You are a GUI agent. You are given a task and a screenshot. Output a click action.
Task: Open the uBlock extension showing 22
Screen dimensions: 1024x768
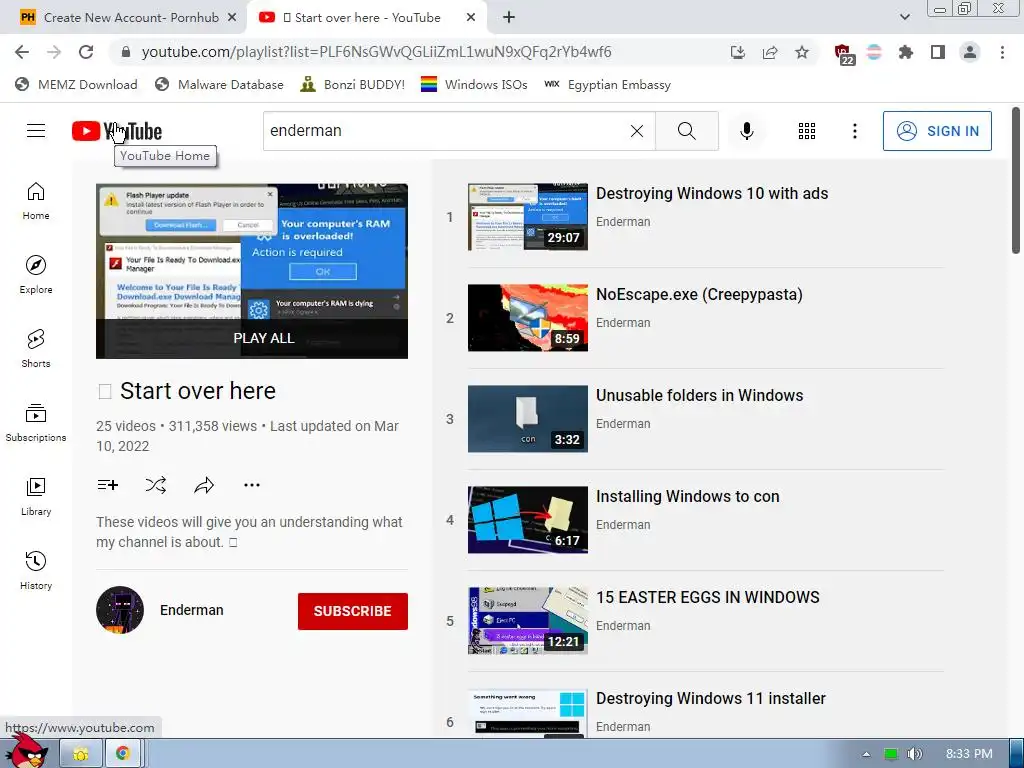(843, 54)
